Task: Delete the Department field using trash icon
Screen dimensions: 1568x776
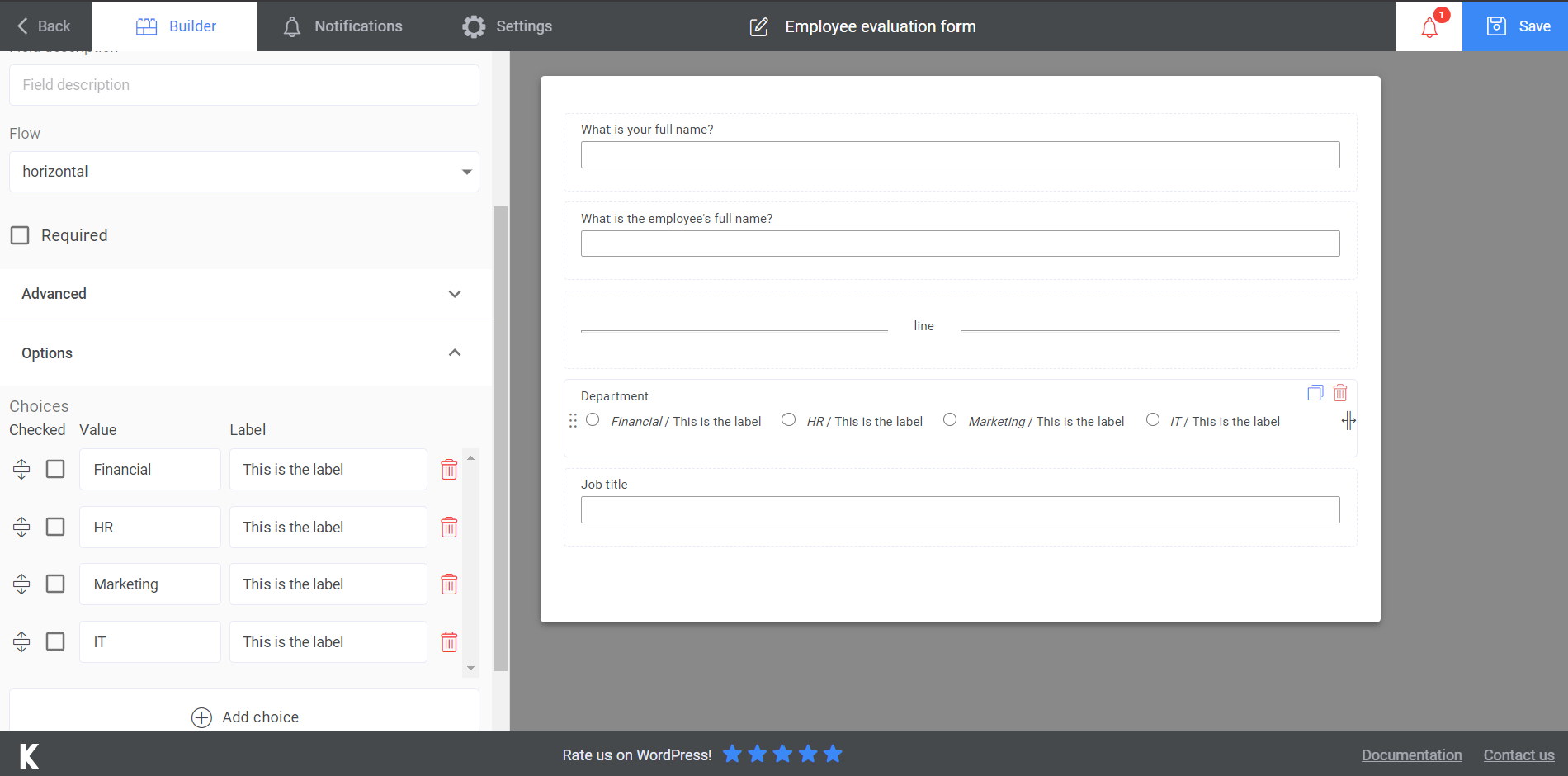Action: coord(1340,393)
